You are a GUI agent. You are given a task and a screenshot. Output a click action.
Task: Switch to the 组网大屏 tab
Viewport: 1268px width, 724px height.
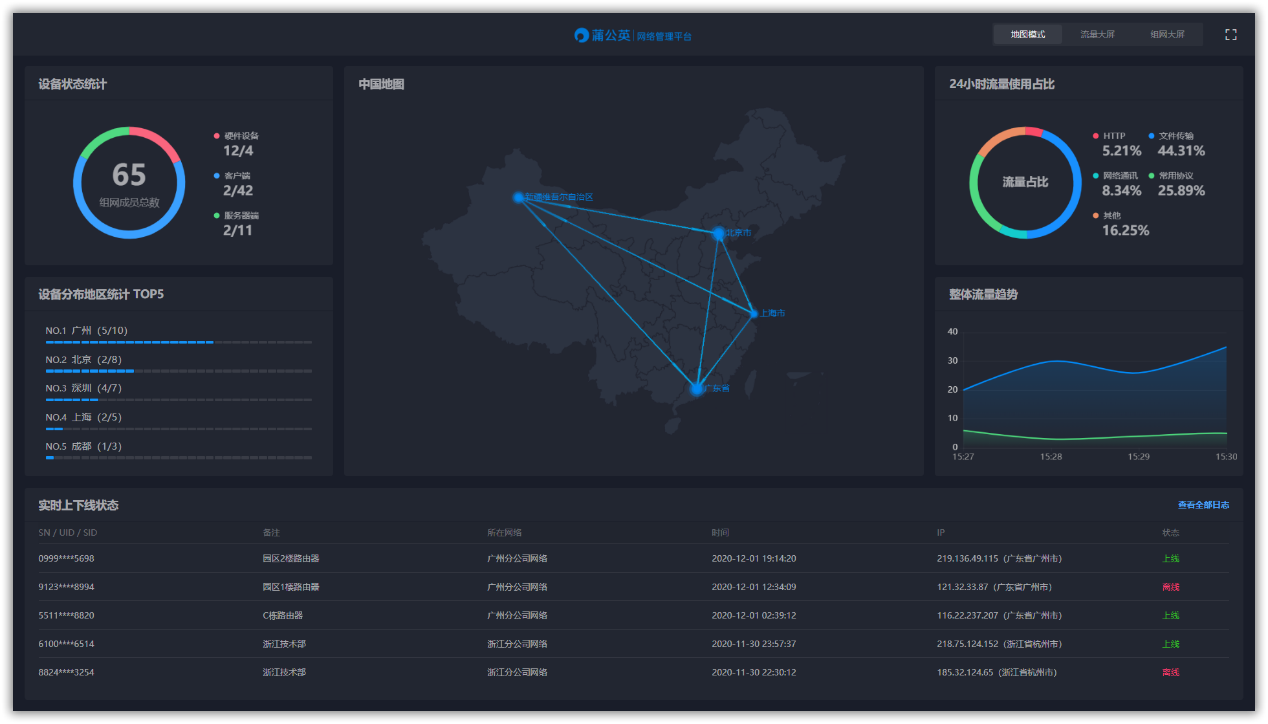point(1167,34)
